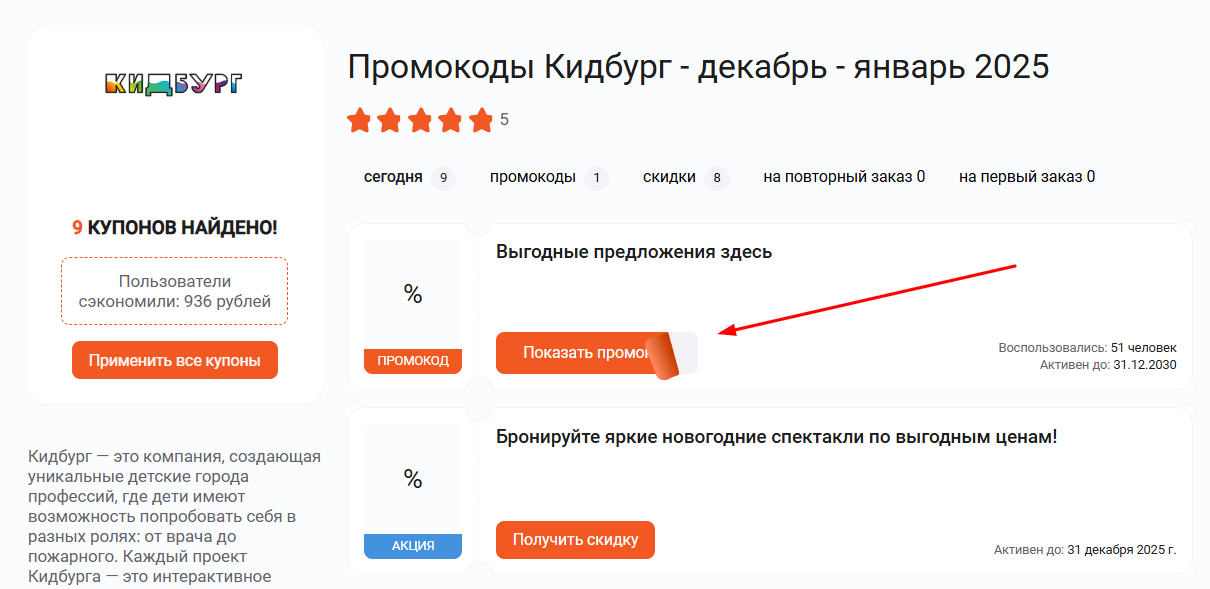Image resolution: width=1210 pixels, height=589 pixels.
Task: Click the blue АКЦИЯ badge
Action: coord(412,546)
